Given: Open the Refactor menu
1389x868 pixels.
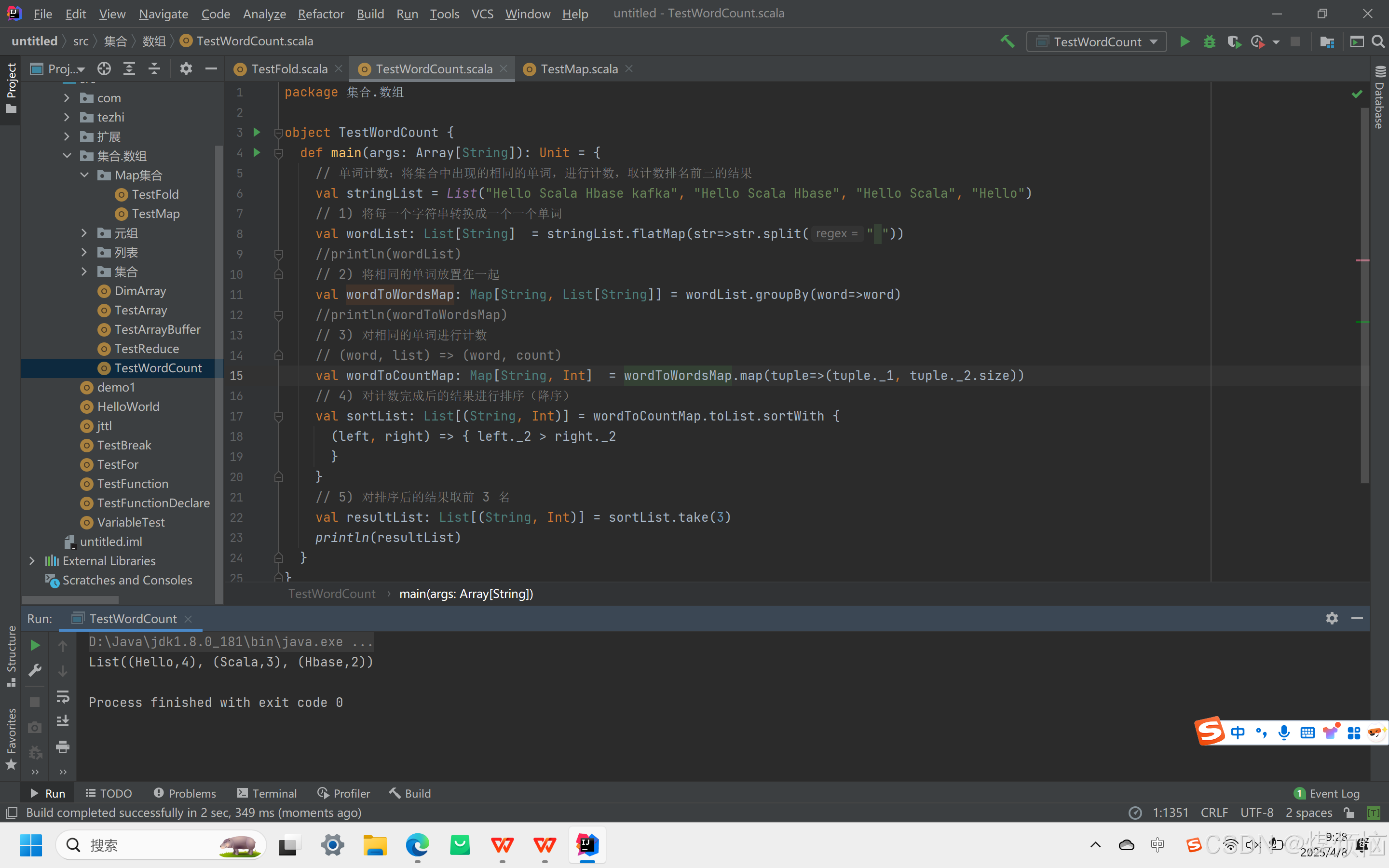Looking at the screenshot, I should 320,14.
